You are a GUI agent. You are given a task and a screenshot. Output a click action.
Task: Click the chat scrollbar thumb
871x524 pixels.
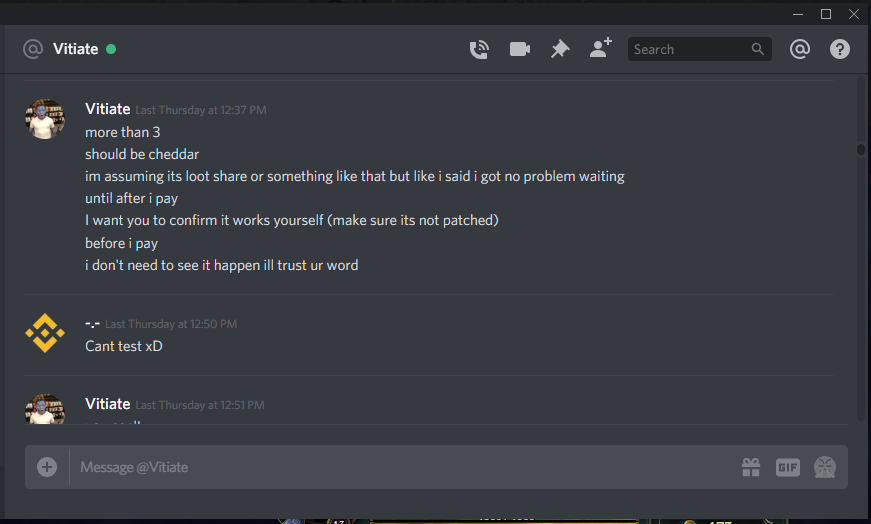click(860, 149)
